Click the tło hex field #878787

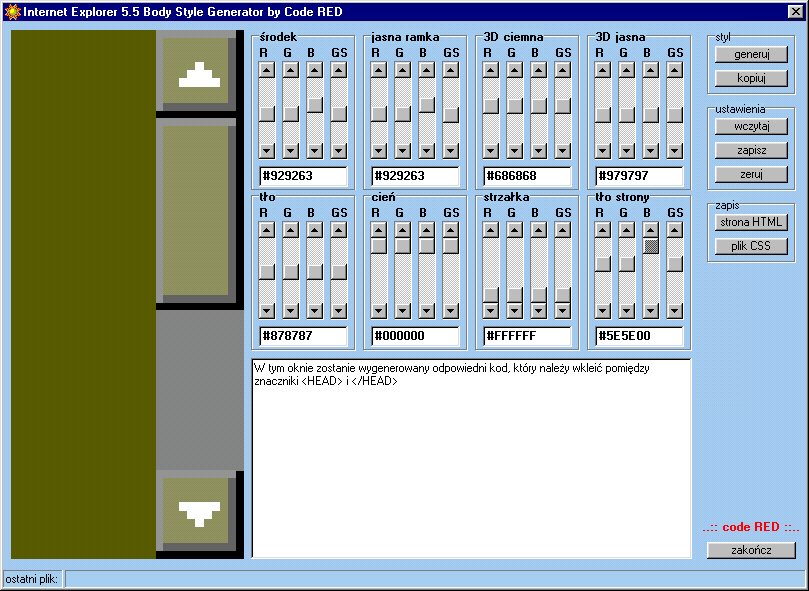point(303,336)
